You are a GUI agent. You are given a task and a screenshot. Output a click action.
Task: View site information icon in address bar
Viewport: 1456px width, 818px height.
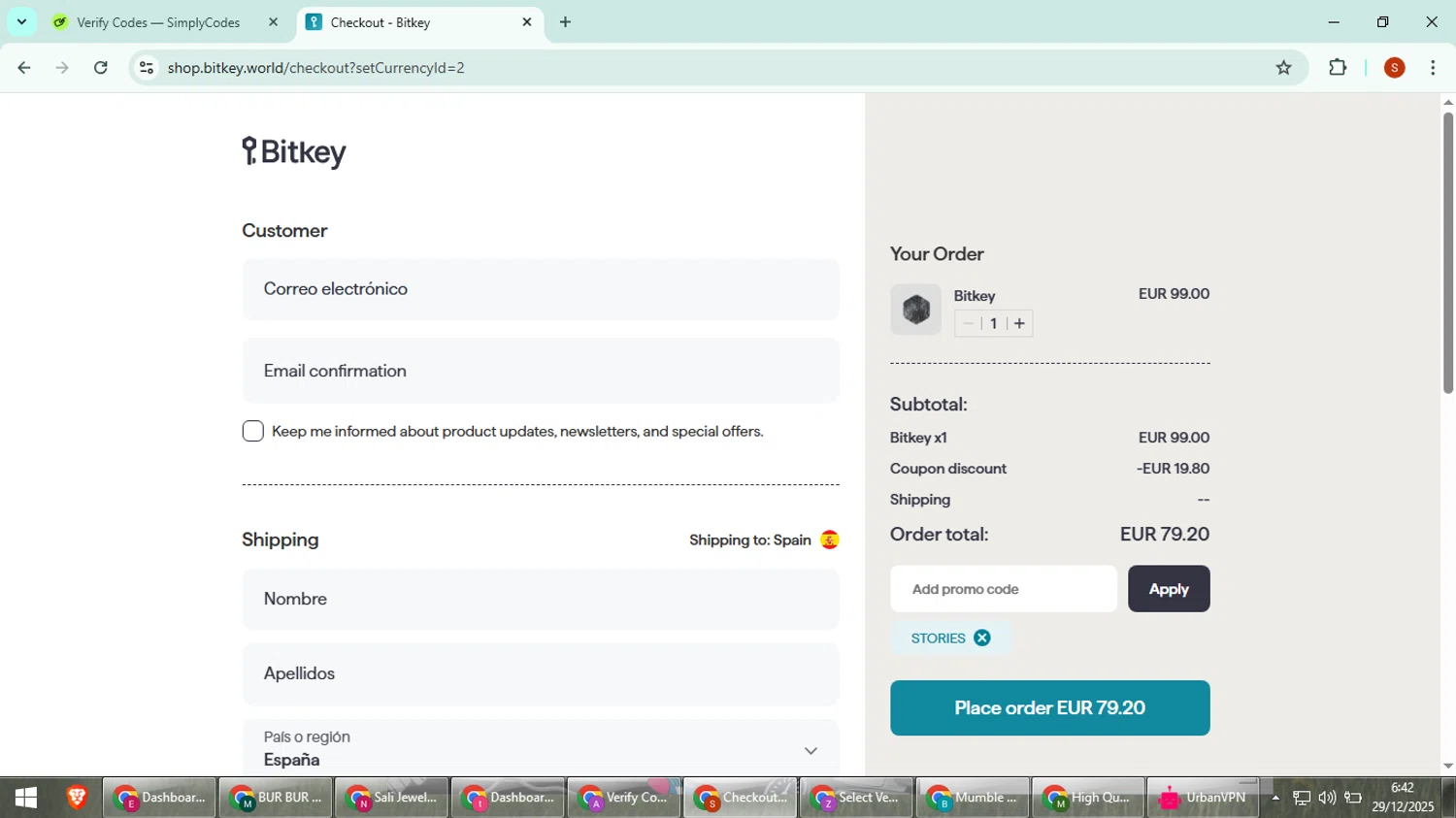147,67
